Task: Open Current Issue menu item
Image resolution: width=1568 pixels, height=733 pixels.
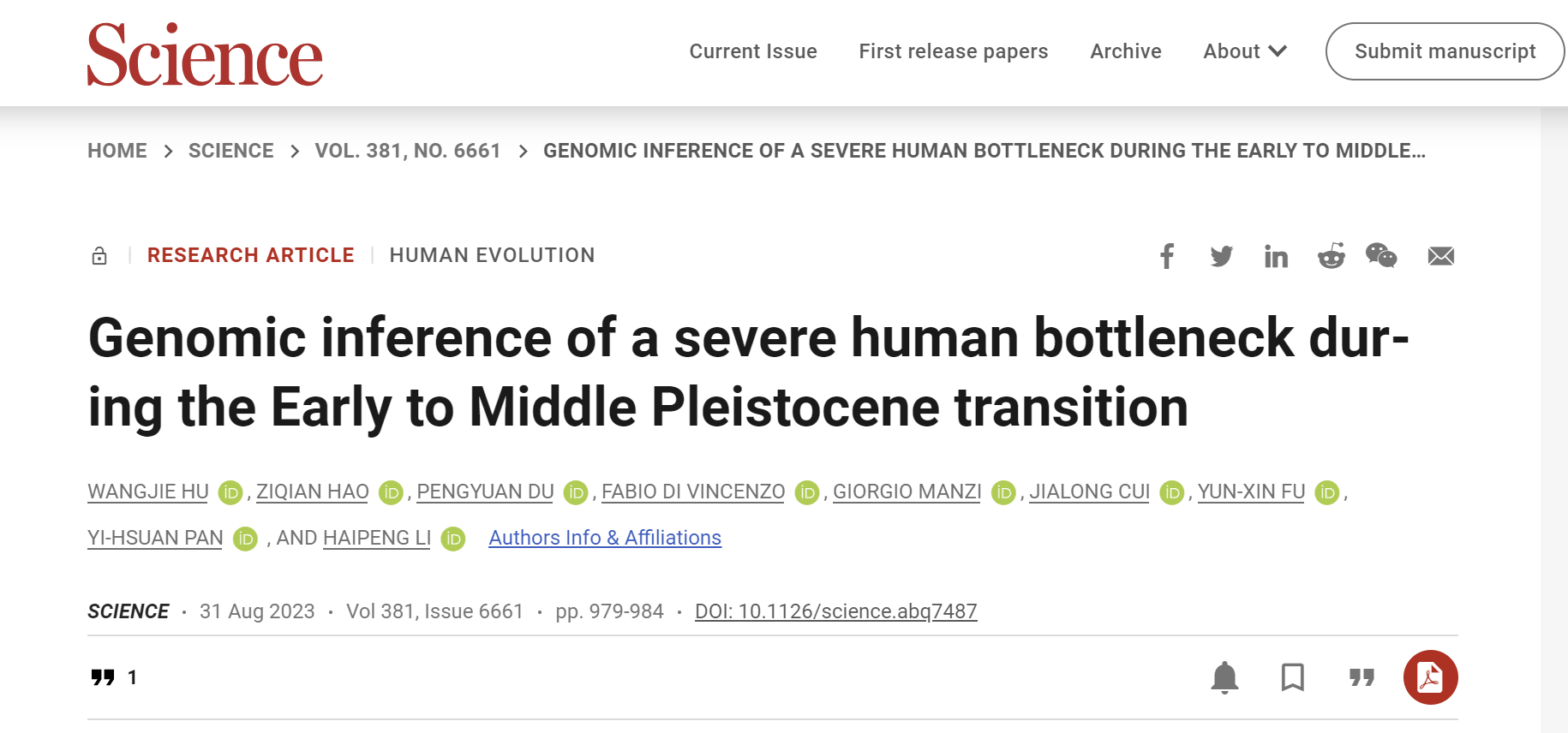Action: tap(753, 51)
